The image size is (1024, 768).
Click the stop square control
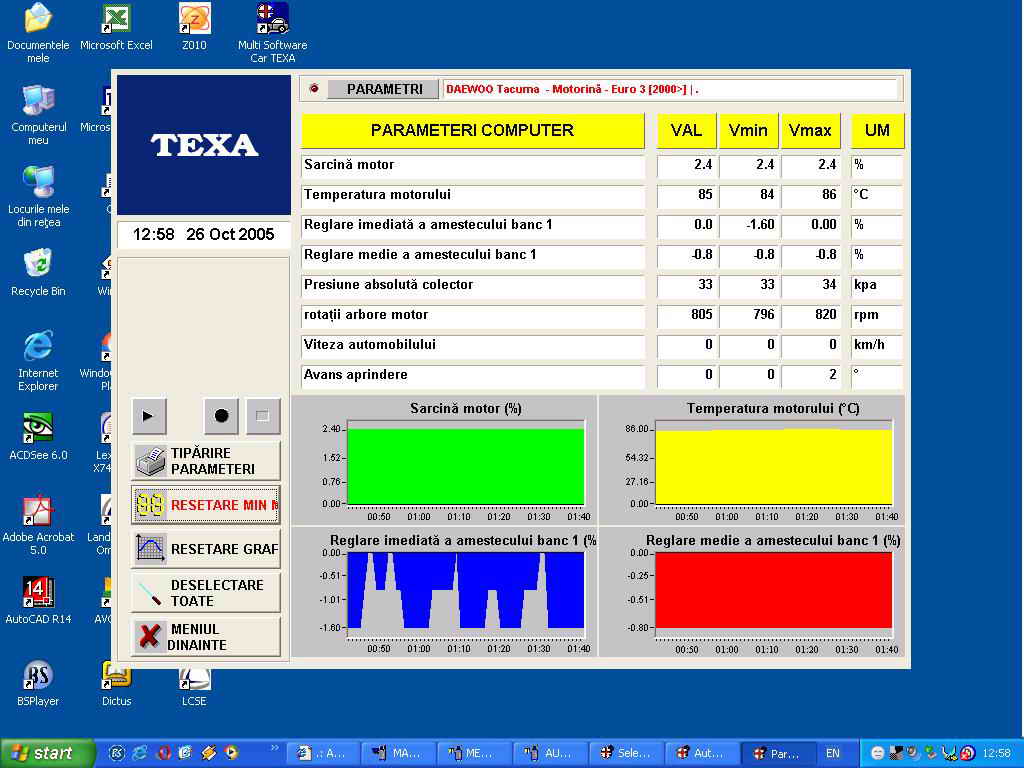click(263, 416)
